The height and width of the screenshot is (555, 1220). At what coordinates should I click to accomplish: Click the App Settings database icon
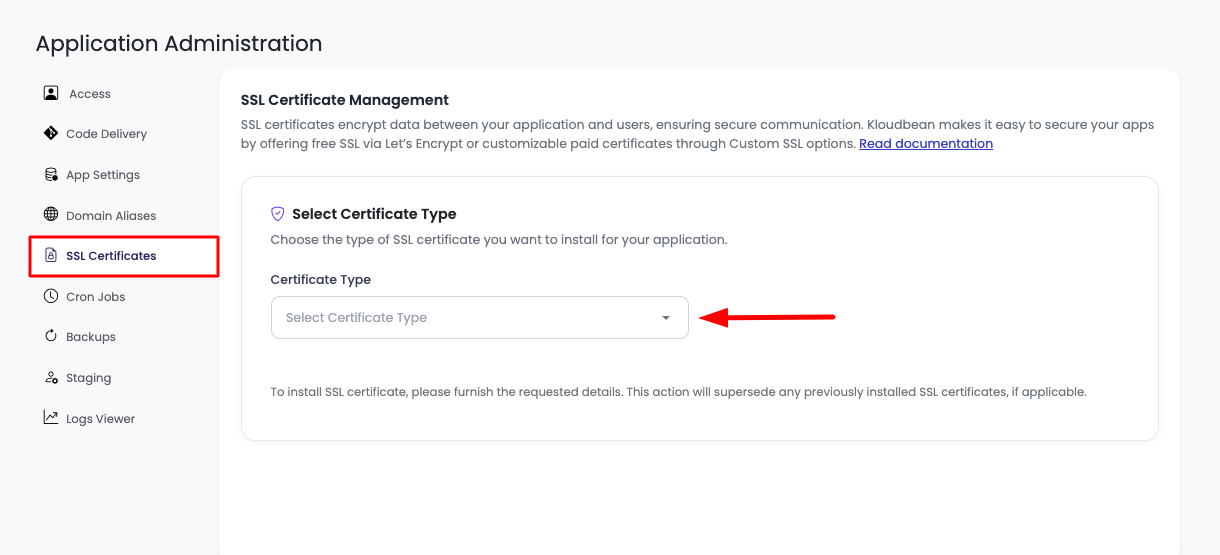coord(51,174)
